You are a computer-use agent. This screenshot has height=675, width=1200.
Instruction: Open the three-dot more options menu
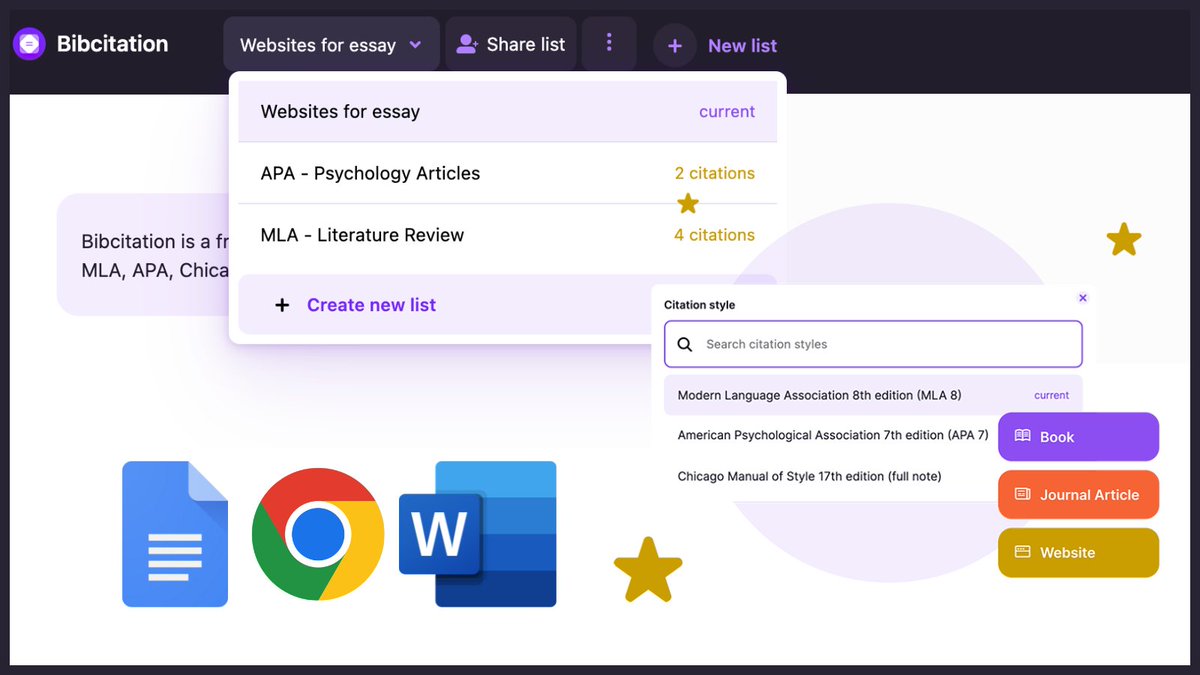pos(609,44)
